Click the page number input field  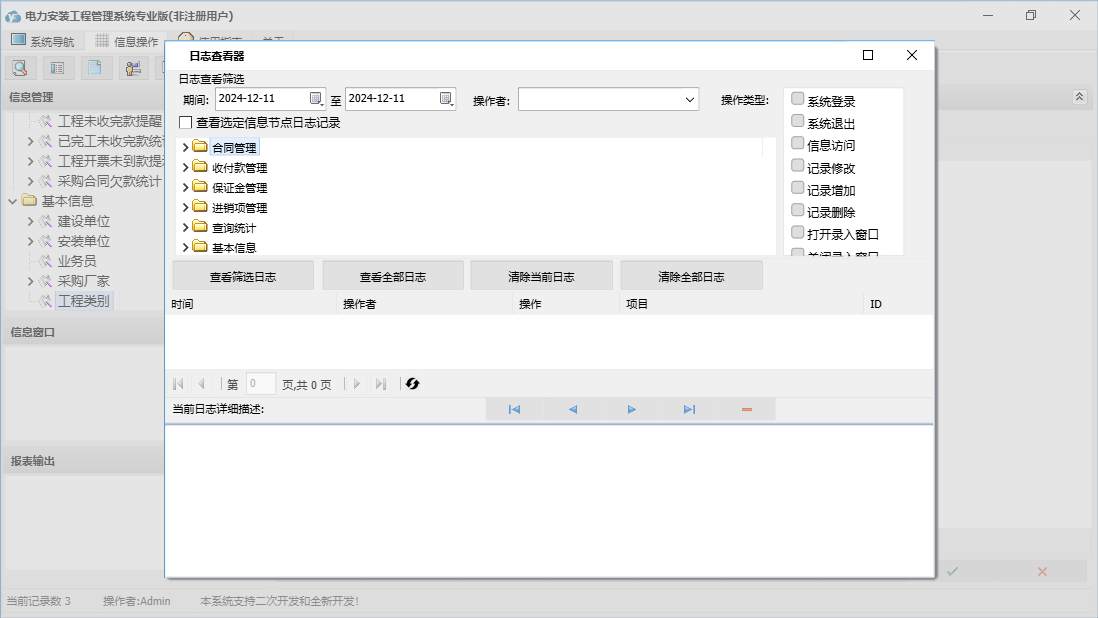260,384
